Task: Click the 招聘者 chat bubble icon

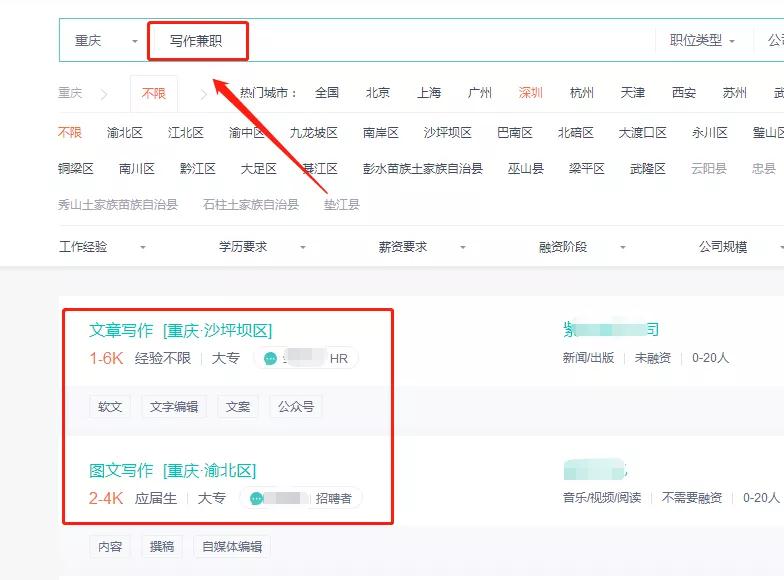Action: point(257,498)
